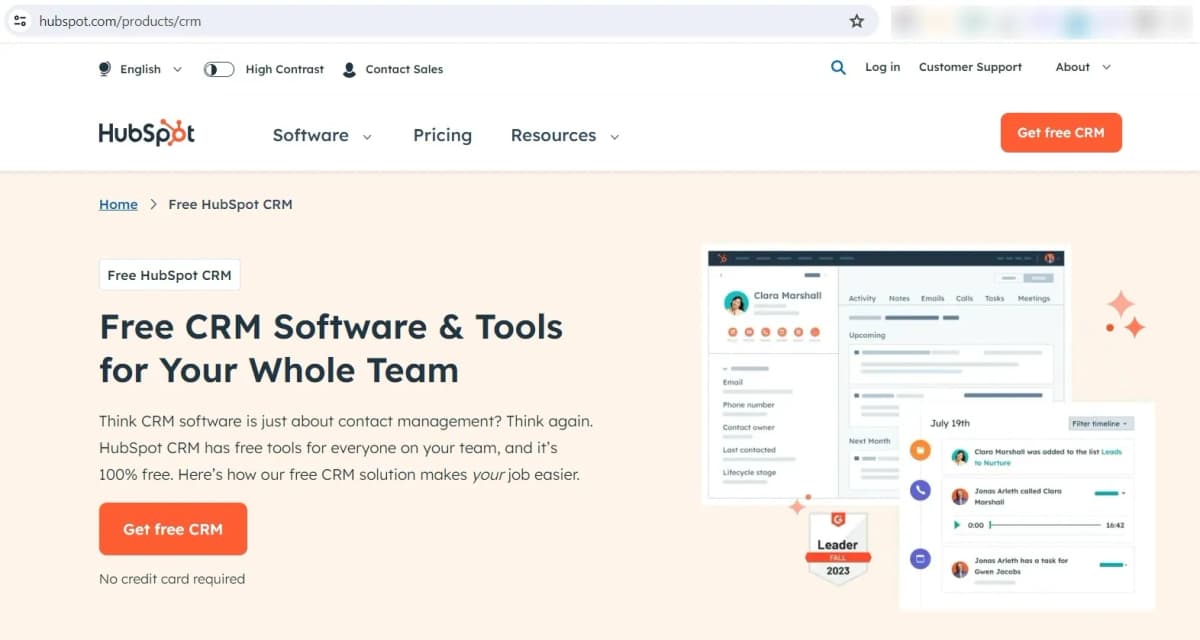Open Customer Support link

click(970, 67)
